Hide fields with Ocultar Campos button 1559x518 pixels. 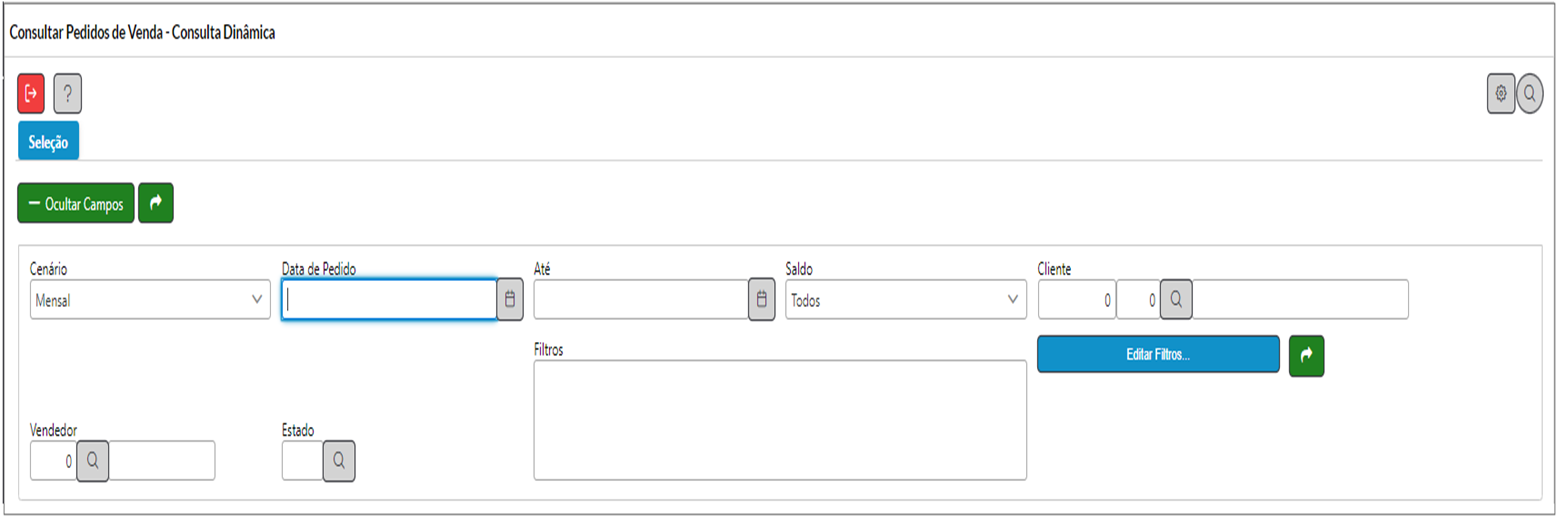coord(76,203)
